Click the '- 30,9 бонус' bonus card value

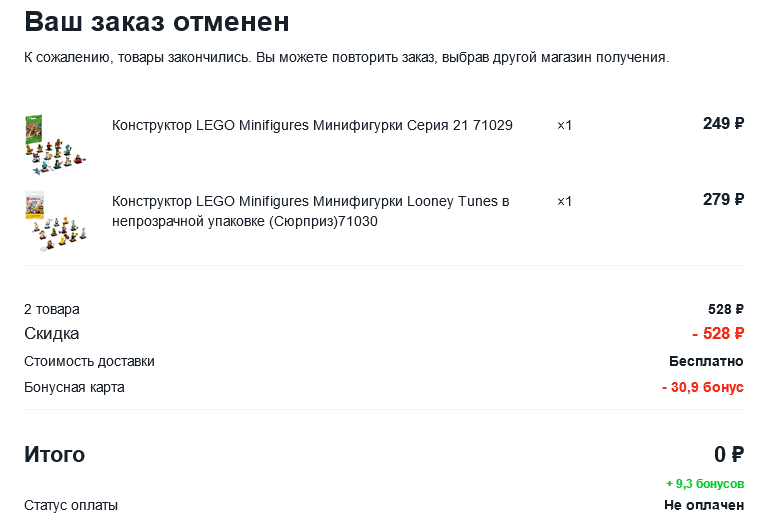tap(703, 387)
